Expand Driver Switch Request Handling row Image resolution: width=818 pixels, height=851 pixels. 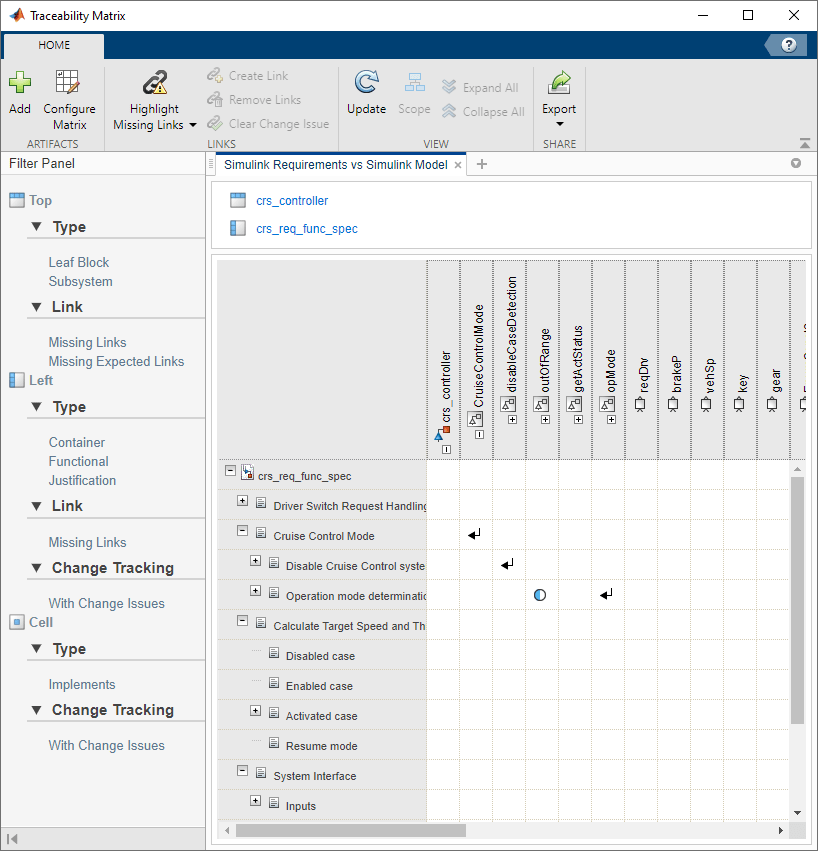tap(243, 500)
